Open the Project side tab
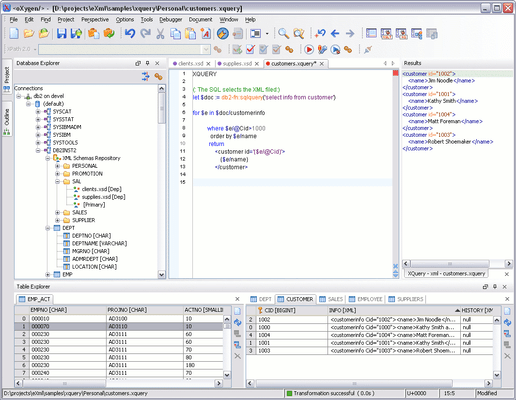Viewport: 516px width, 400px height. point(7,78)
